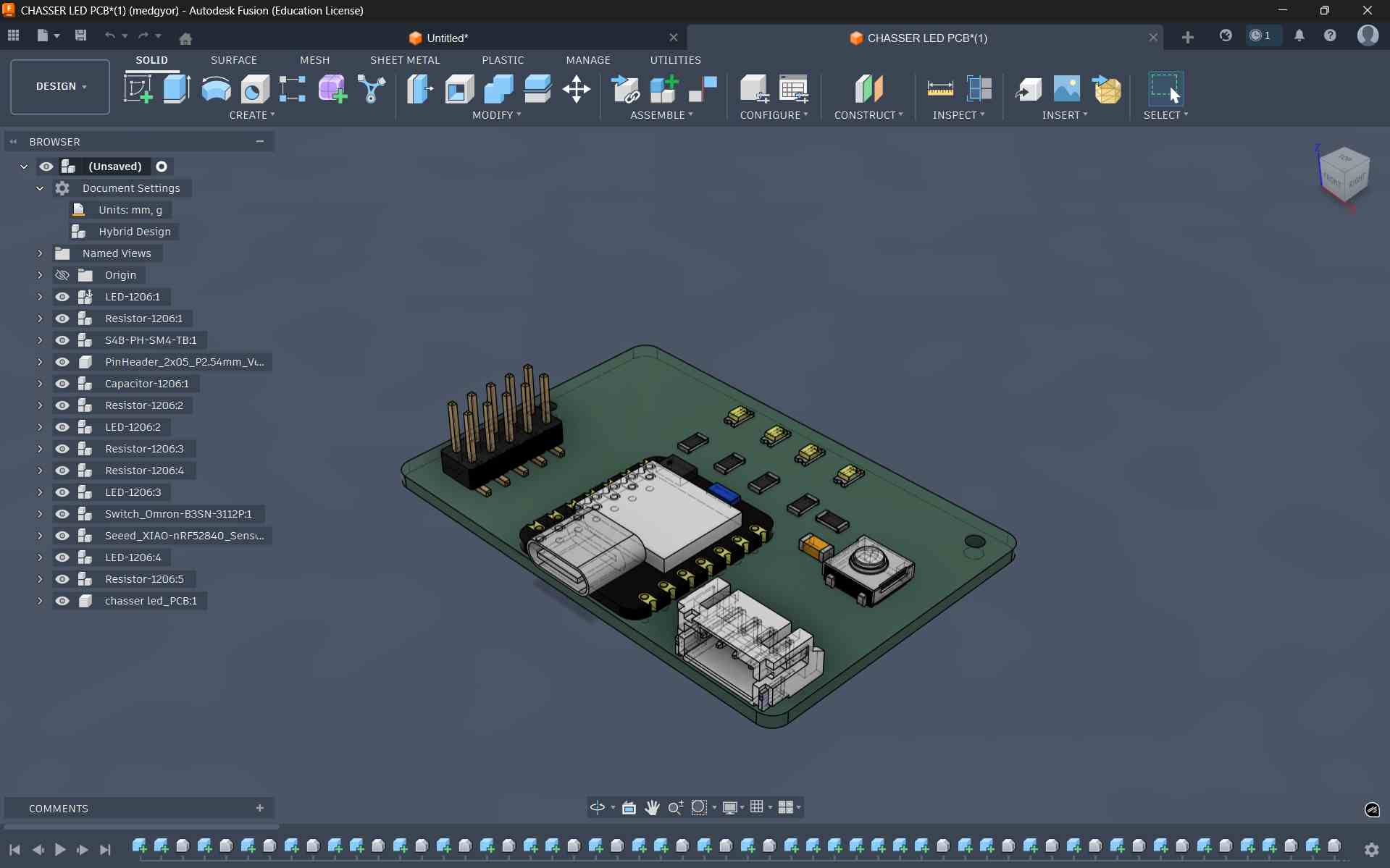
Task: Select the Press Pull tool
Action: tap(420, 89)
